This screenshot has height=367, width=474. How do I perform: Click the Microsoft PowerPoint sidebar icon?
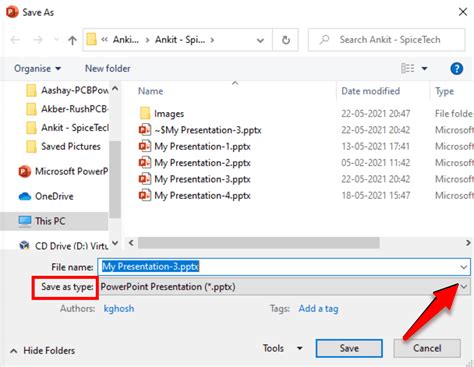25,171
